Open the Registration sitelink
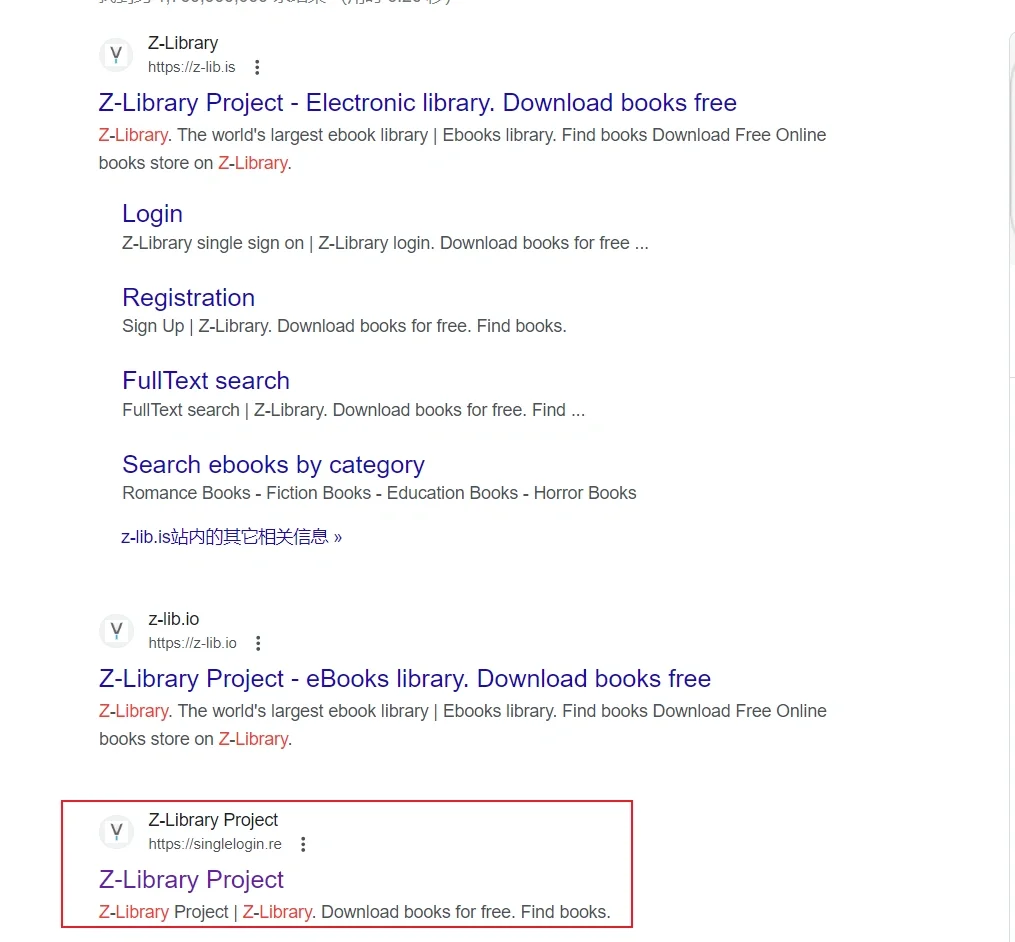Screen dimensions: 1015x942 click(x=188, y=297)
